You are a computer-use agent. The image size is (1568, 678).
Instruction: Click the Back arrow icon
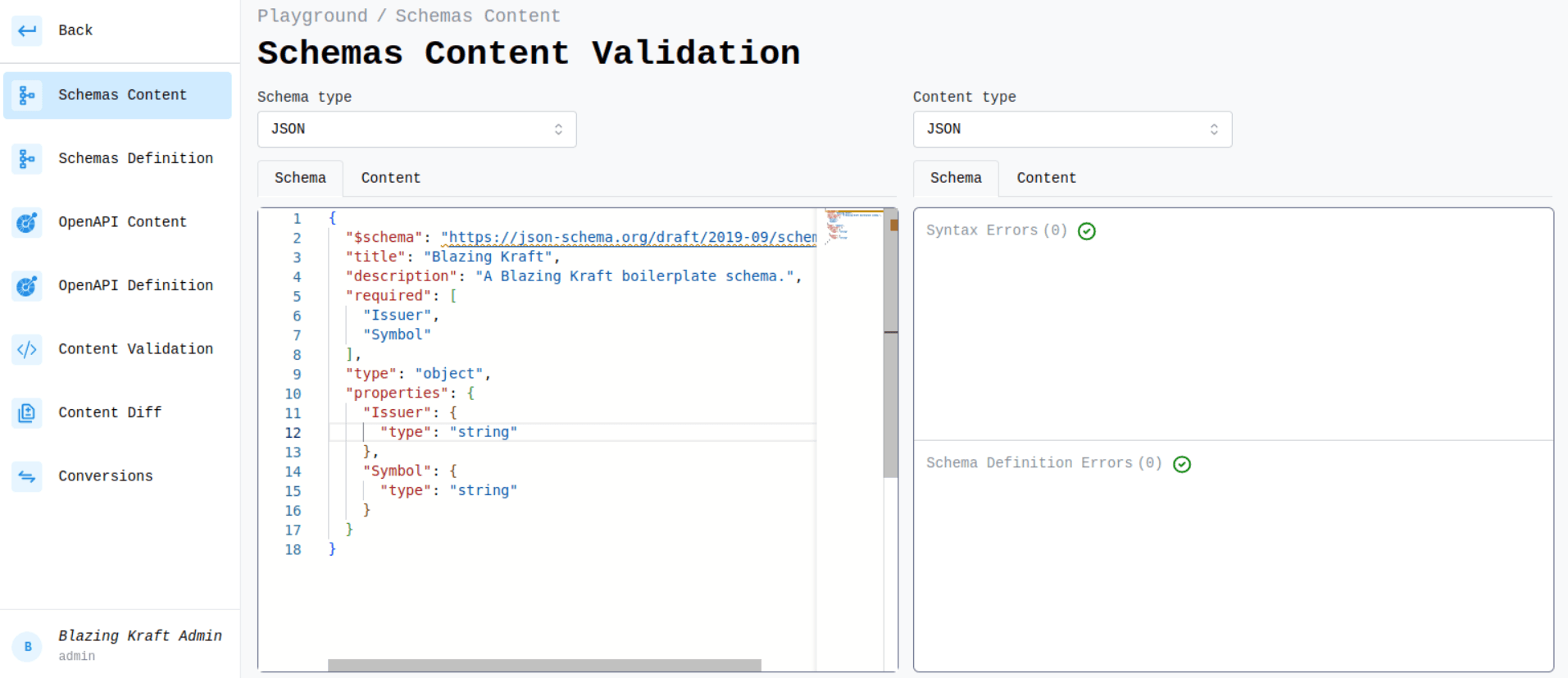pos(27,31)
